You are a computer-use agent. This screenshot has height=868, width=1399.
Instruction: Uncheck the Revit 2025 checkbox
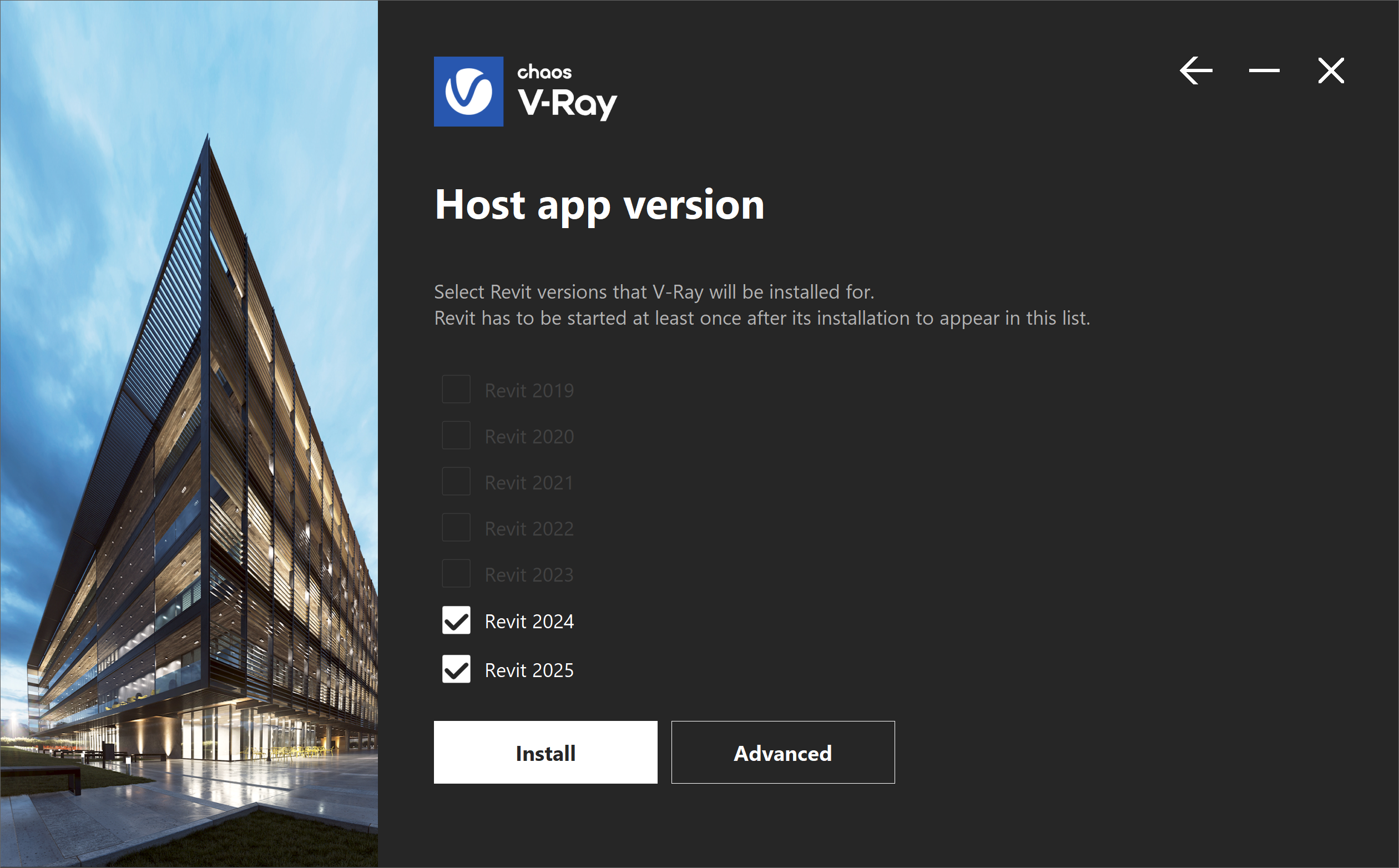click(x=456, y=669)
